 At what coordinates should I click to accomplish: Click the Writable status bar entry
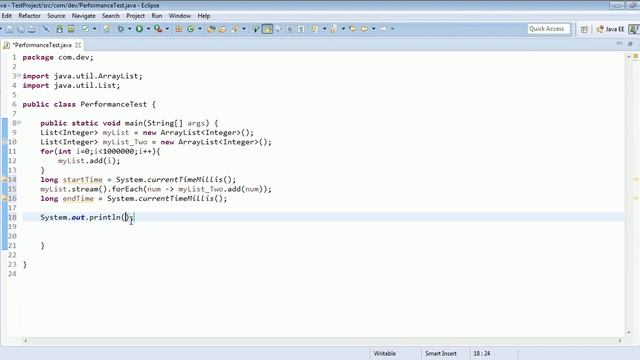pos(384,353)
